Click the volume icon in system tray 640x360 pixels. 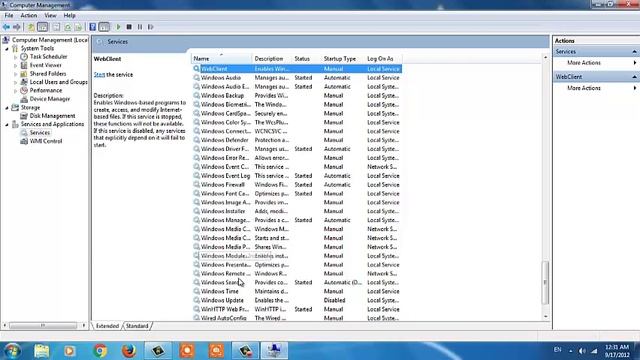582,351
